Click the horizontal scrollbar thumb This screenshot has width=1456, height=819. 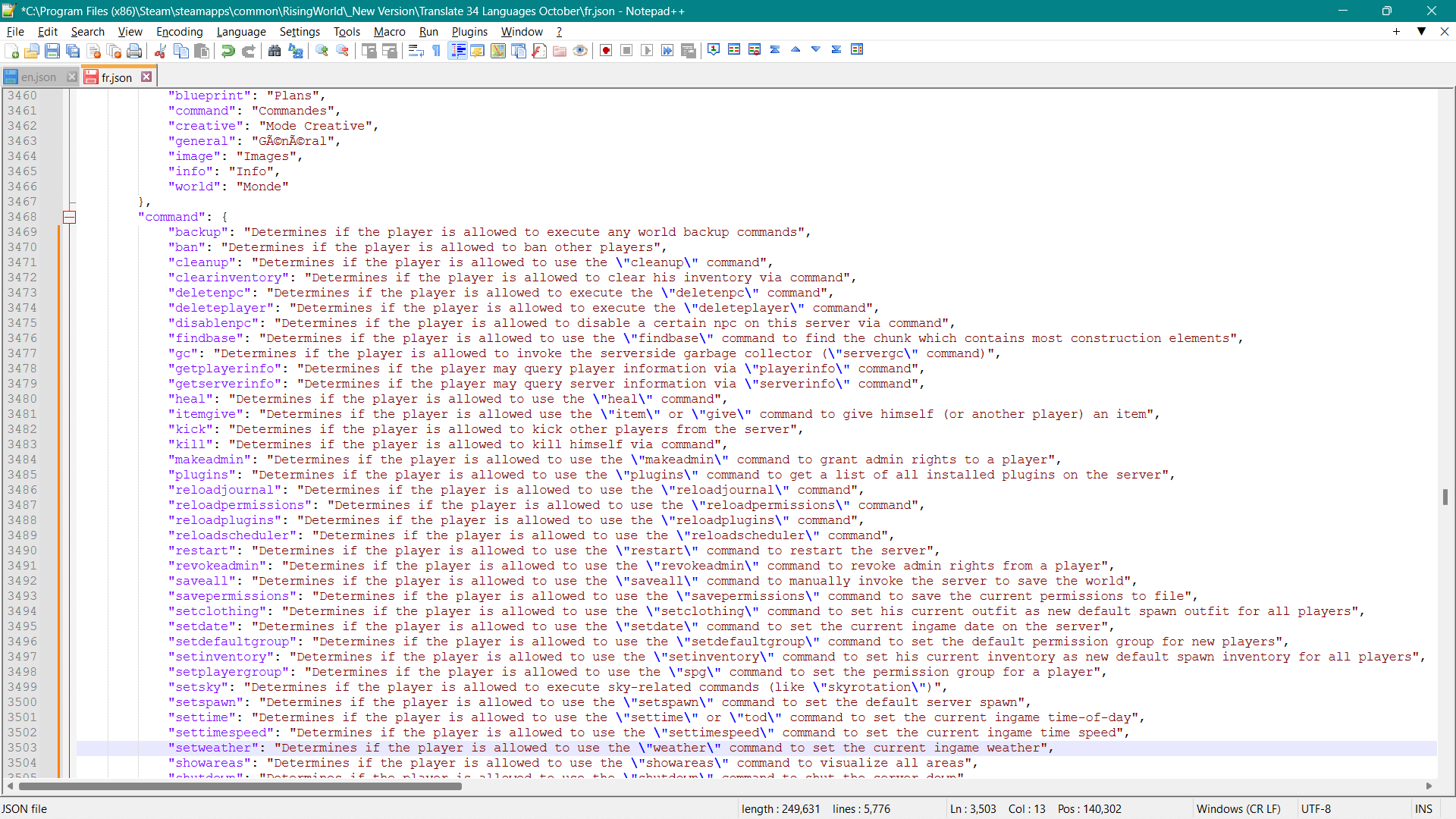coord(240,786)
